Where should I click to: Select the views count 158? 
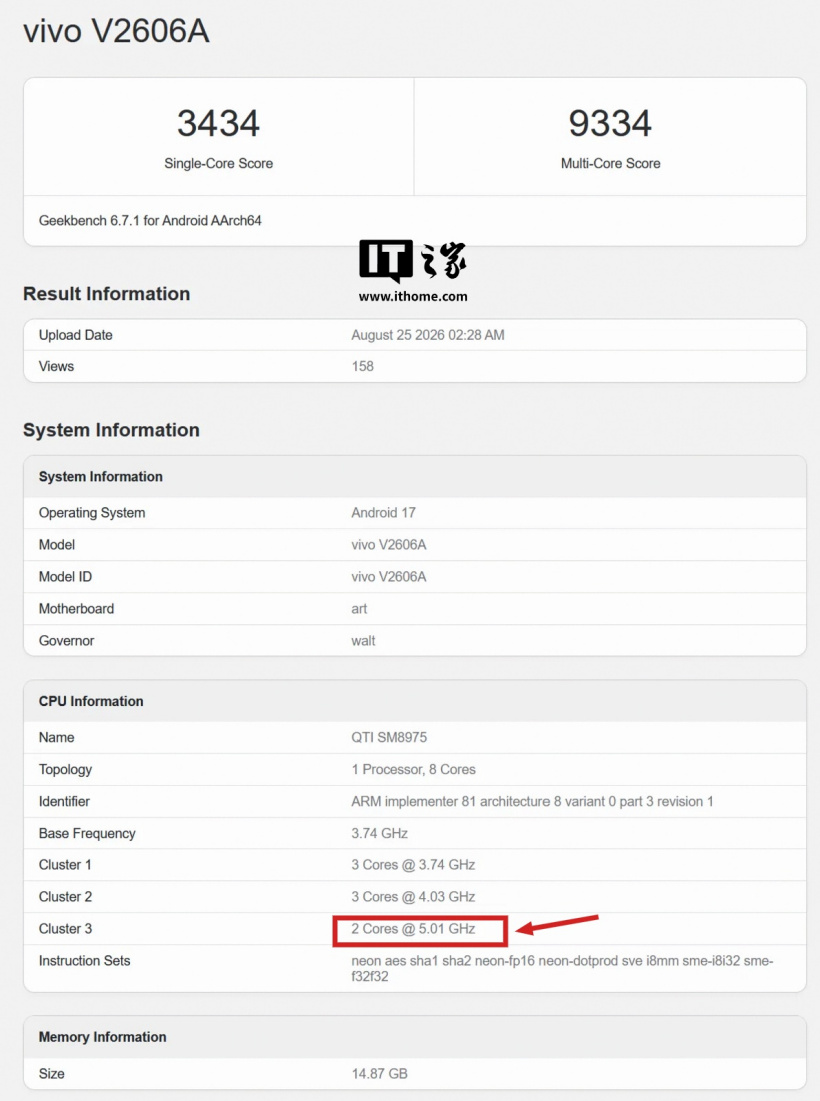click(362, 366)
